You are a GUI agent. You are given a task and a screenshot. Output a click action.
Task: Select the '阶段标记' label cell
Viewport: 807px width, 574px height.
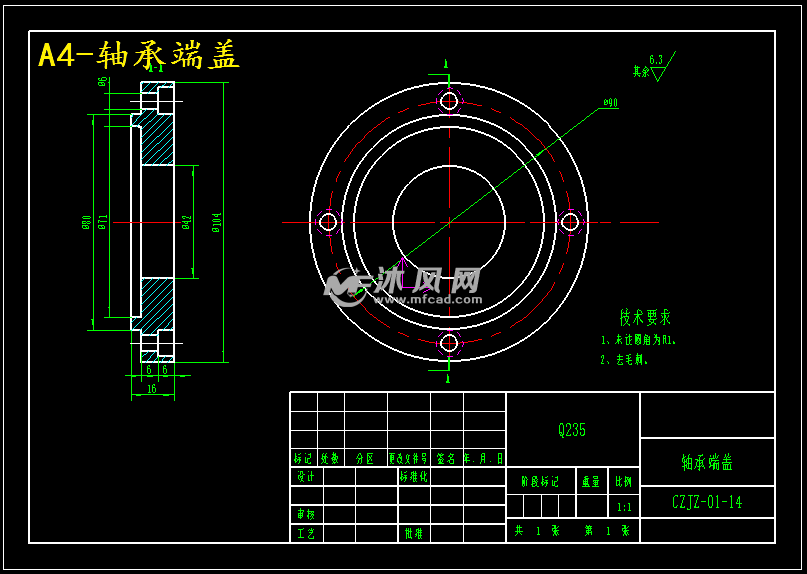540,482
